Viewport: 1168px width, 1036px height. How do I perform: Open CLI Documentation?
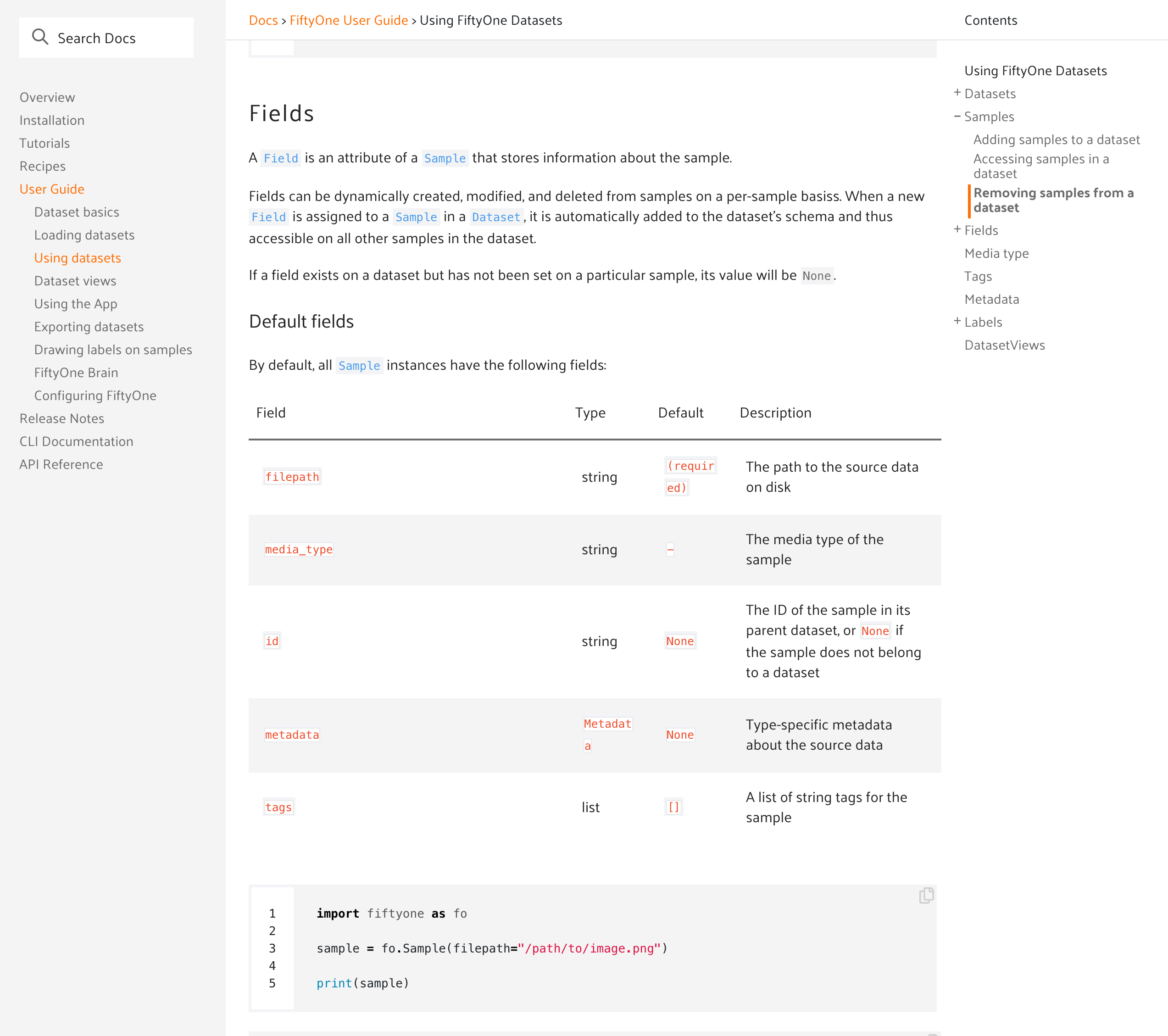pos(76,441)
